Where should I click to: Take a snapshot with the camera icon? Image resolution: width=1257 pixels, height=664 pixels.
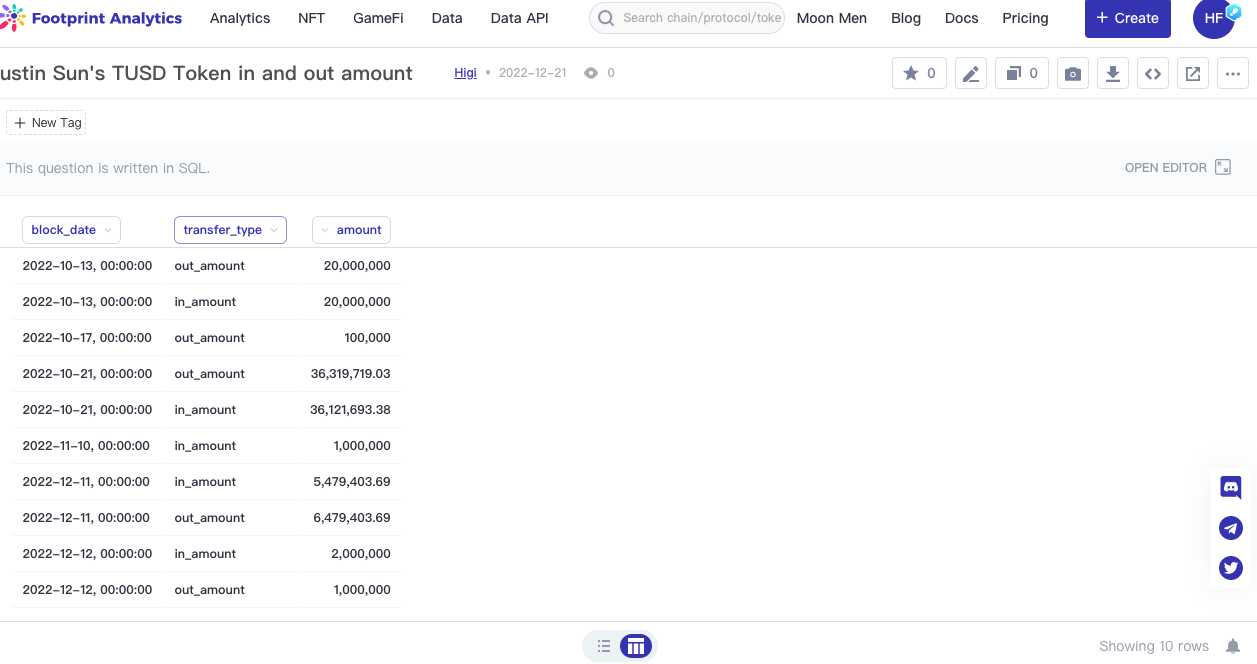(1073, 73)
